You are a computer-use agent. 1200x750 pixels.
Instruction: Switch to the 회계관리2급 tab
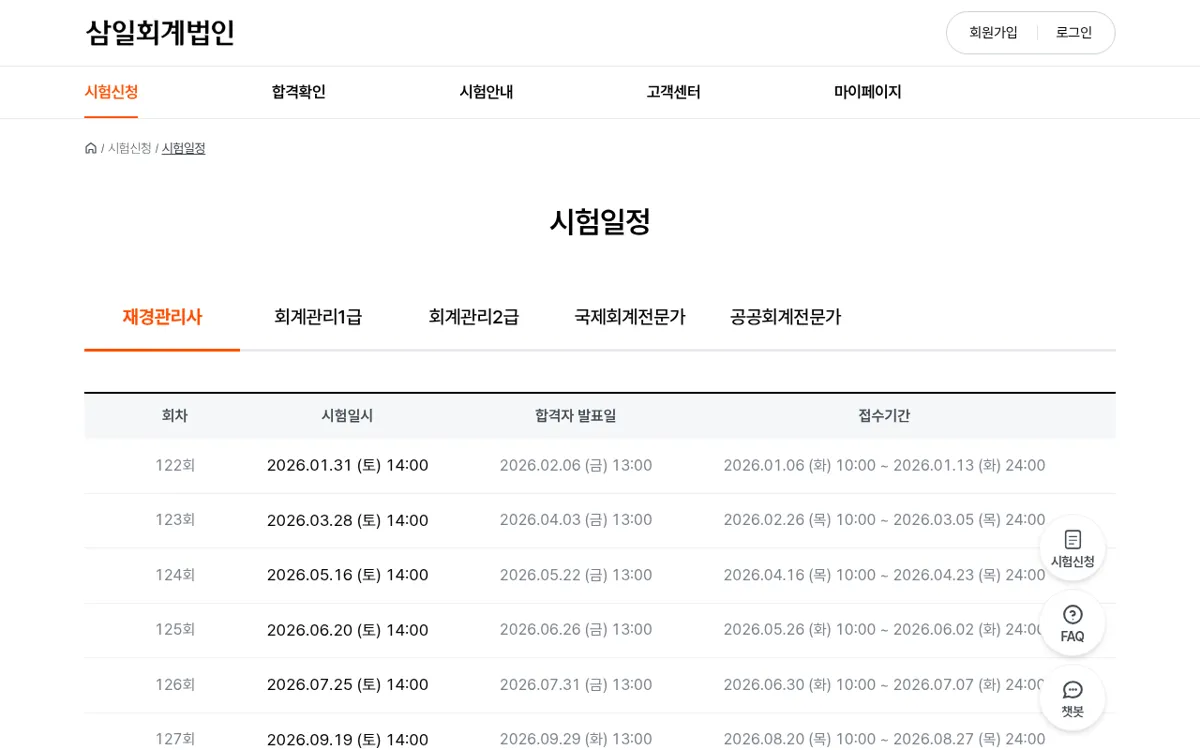coord(474,317)
